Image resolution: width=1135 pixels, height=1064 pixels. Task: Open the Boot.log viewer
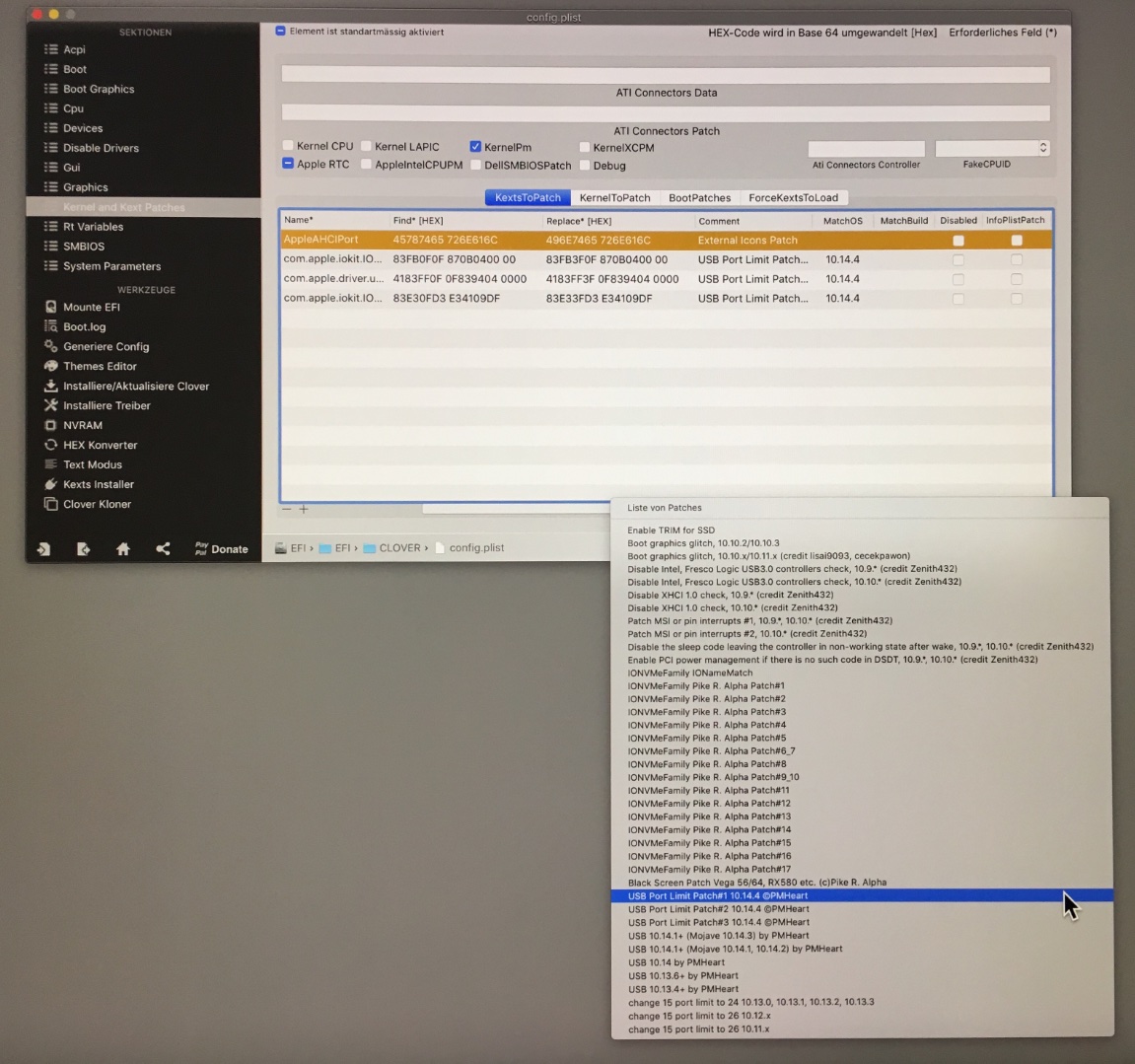coord(84,326)
